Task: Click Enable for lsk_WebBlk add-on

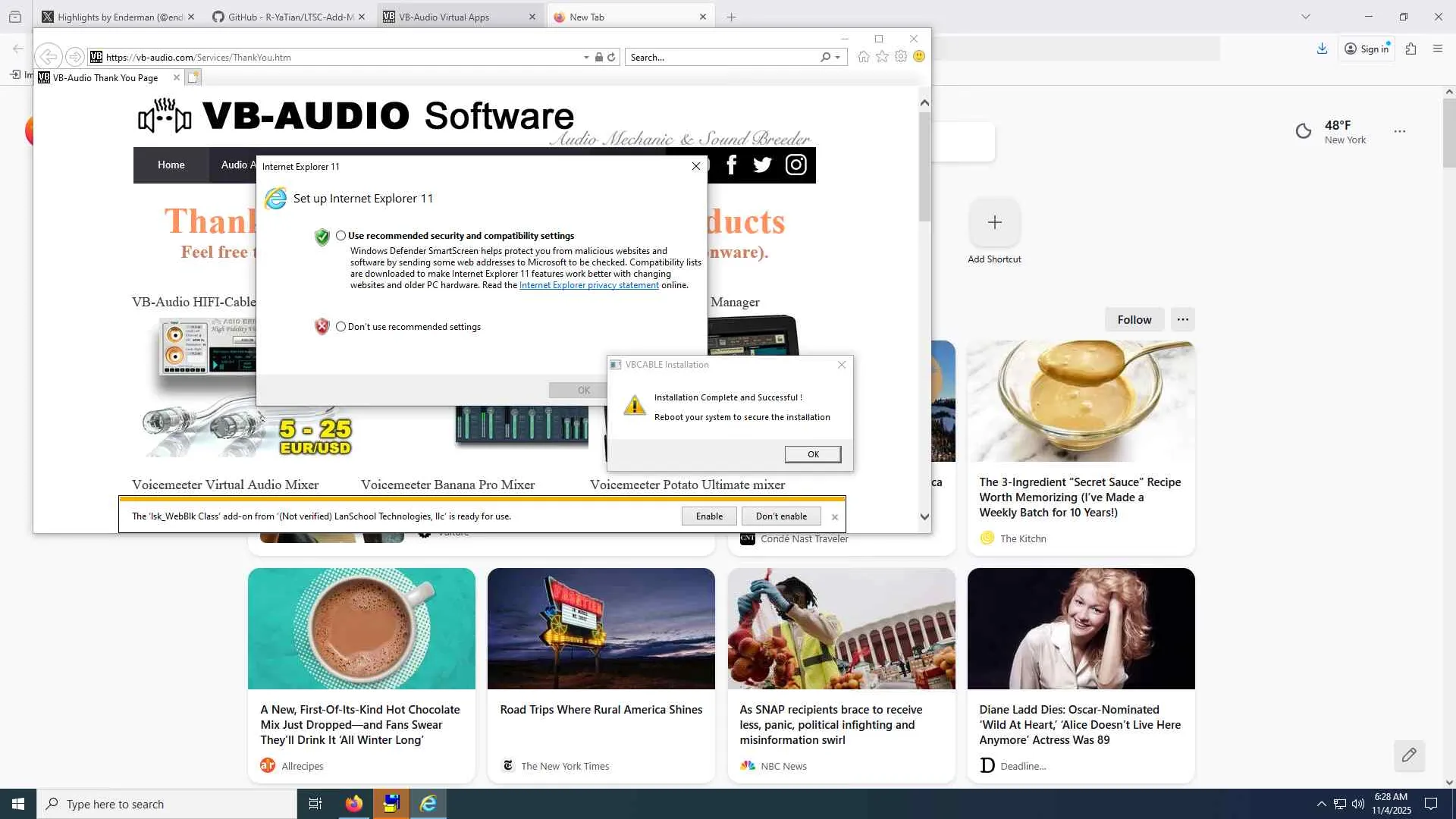Action: point(709,516)
